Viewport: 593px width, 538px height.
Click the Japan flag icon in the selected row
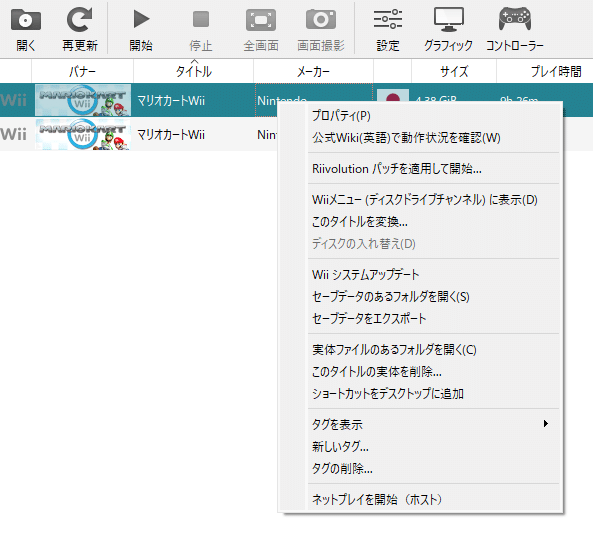(393, 96)
